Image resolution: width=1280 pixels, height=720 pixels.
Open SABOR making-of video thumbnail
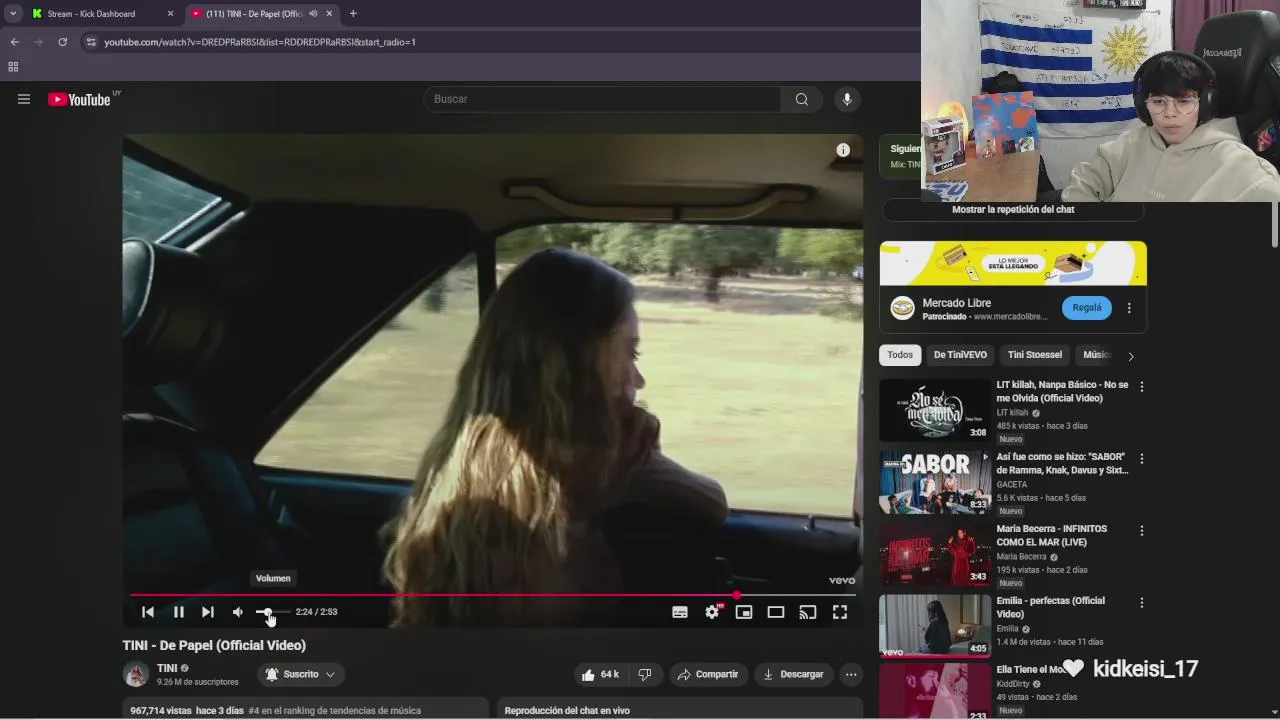[934, 482]
